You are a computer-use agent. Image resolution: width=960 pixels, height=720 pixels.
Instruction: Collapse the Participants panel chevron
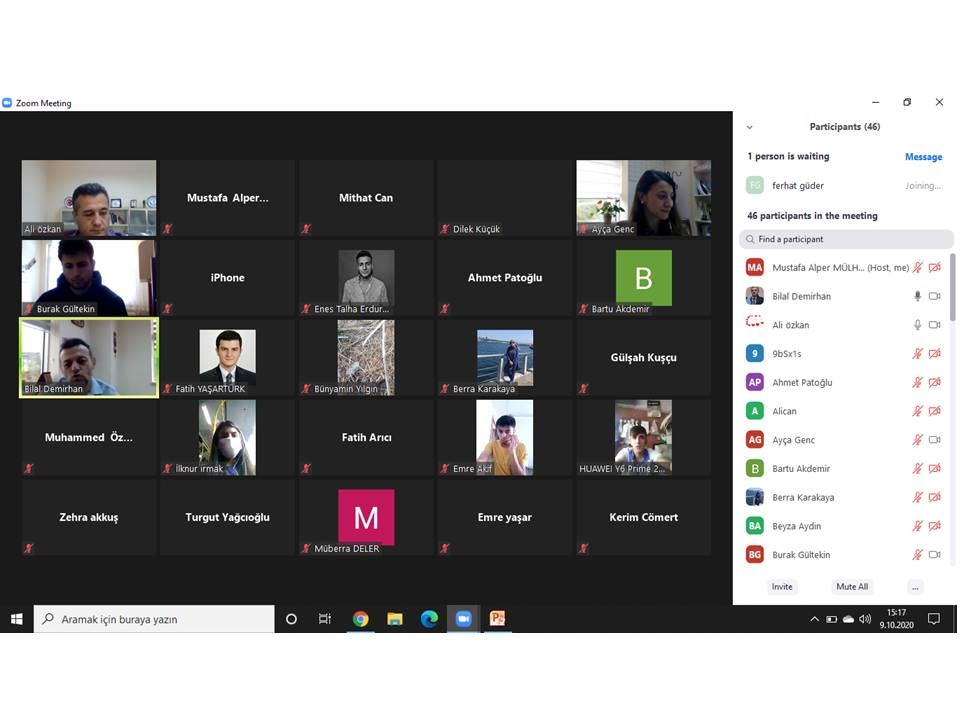pos(750,127)
